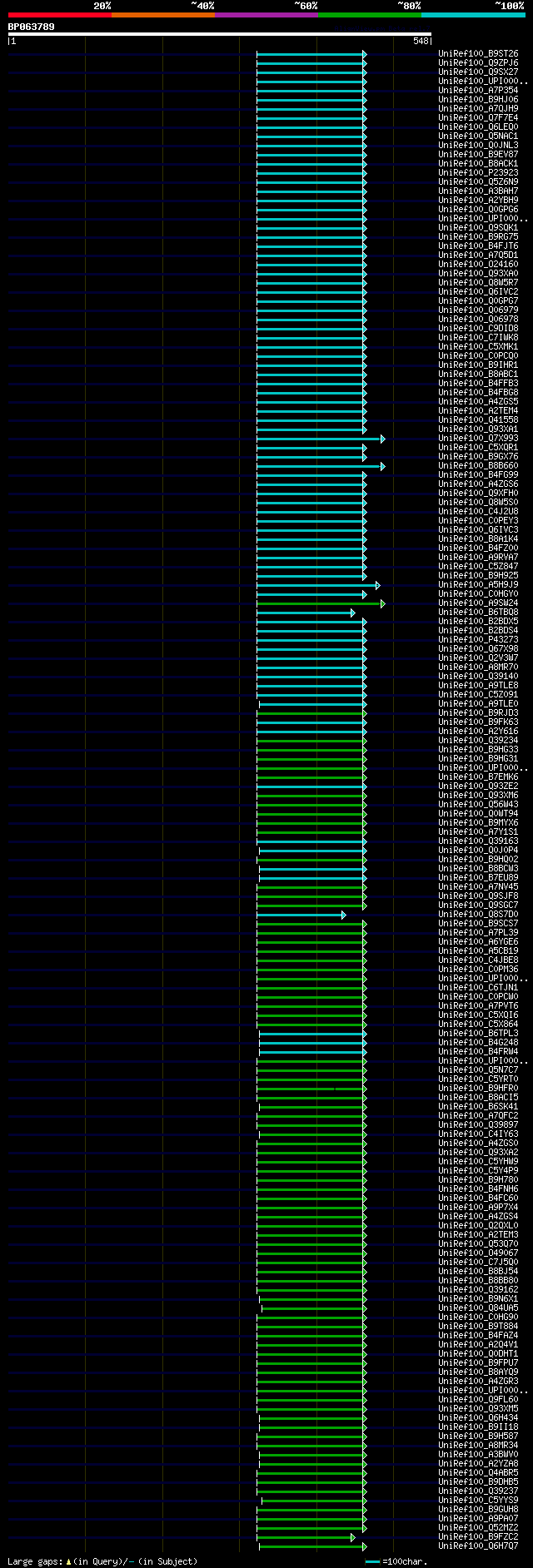This screenshot has width=533, height=1568.
Task: Select label UniRef100_B9RG75
Action: click(x=478, y=237)
